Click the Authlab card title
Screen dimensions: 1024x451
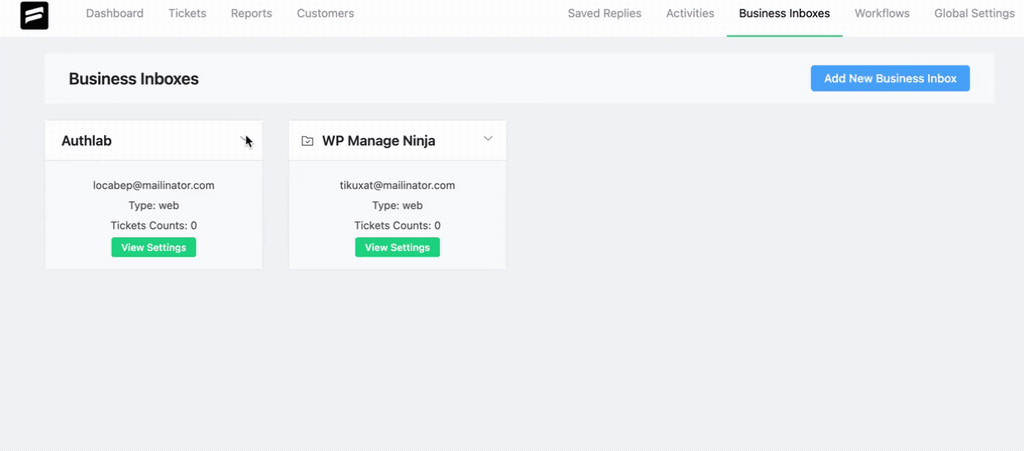coord(86,141)
